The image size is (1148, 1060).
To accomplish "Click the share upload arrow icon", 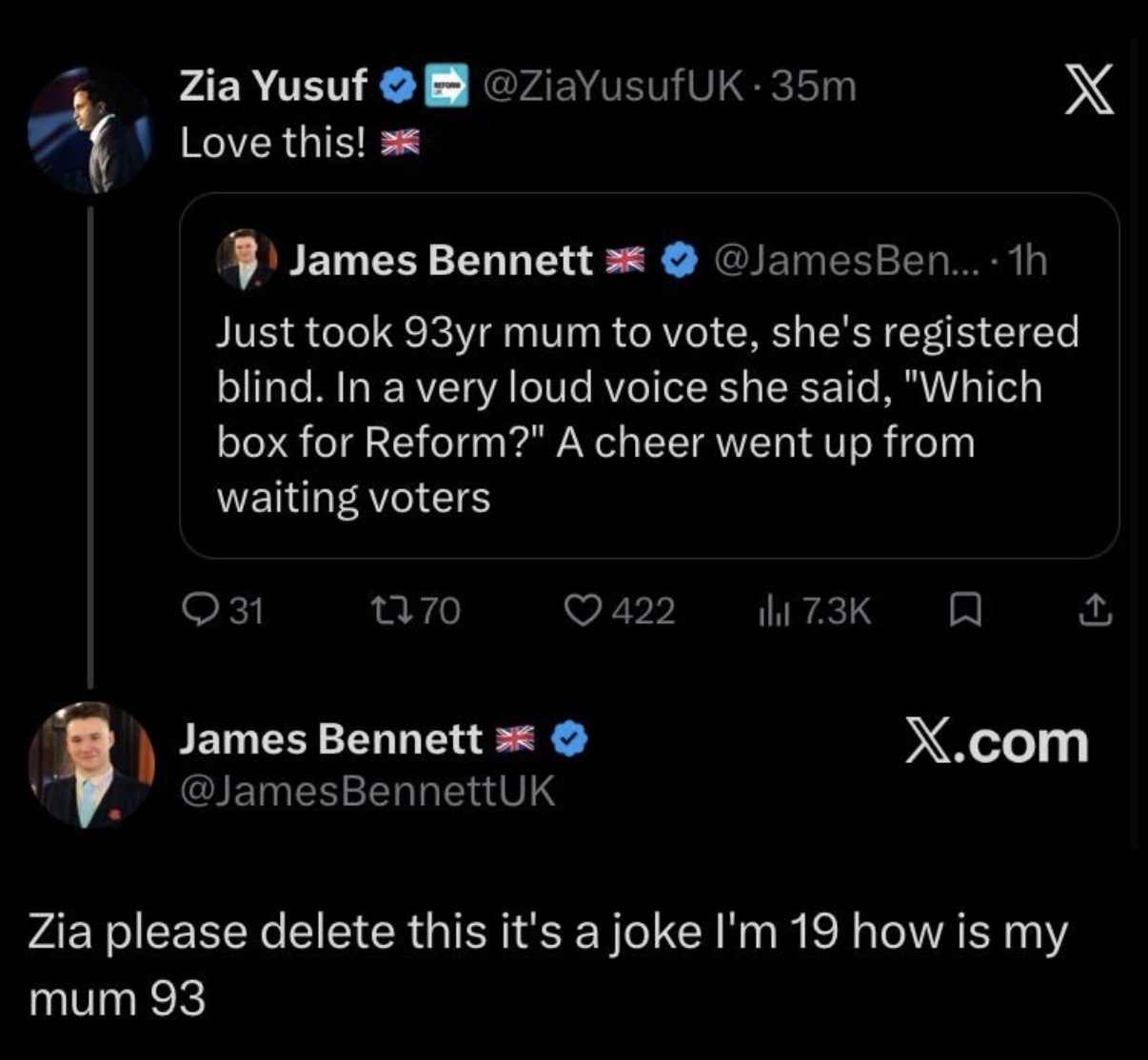I will (x=1095, y=610).
